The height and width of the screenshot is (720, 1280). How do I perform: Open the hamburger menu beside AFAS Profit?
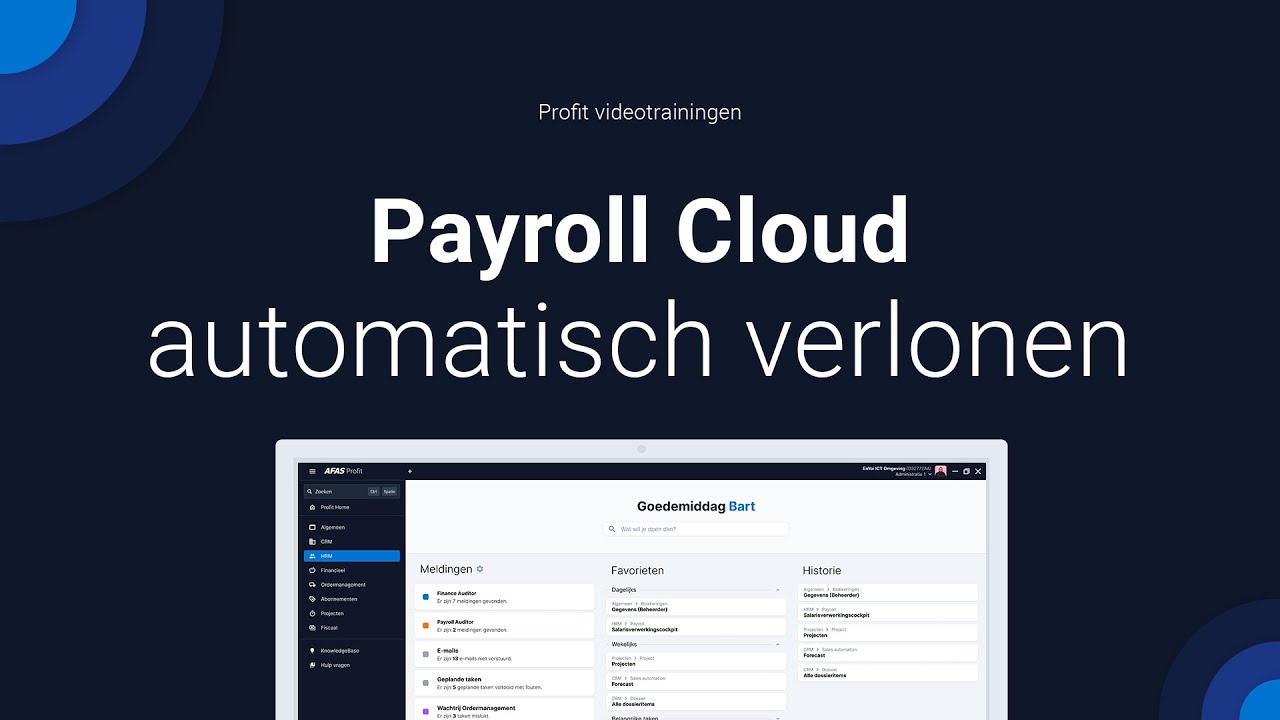[x=312, y=471]
